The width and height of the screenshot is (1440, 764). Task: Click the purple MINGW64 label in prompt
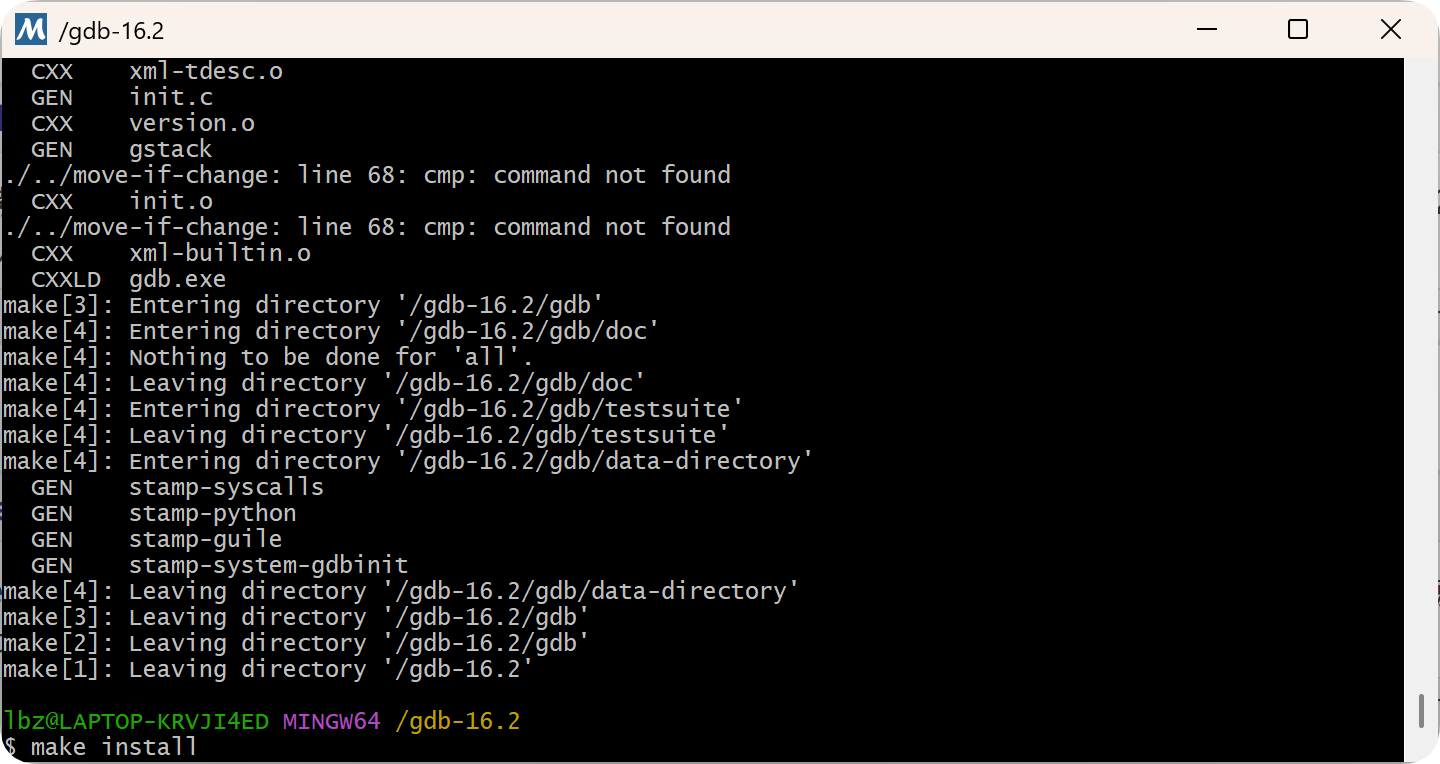pyautogui.click(x=331, y=721)
